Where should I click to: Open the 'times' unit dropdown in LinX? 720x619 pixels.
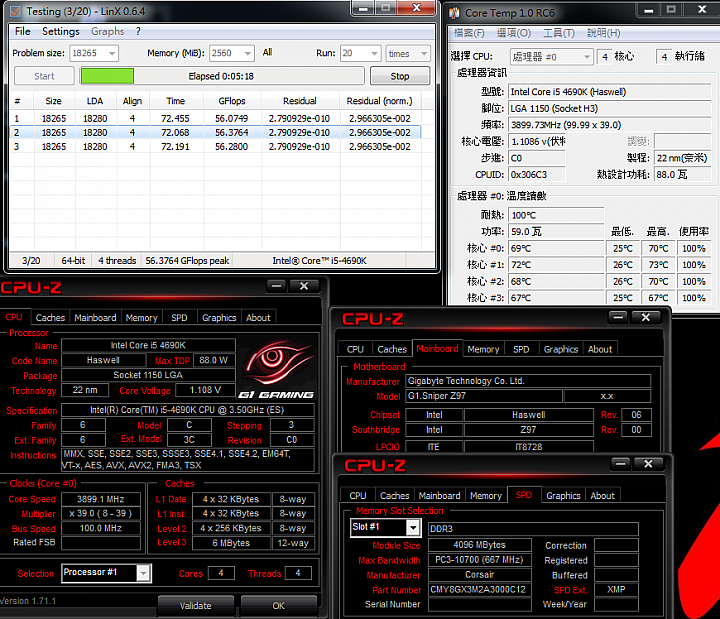(424, 53)
